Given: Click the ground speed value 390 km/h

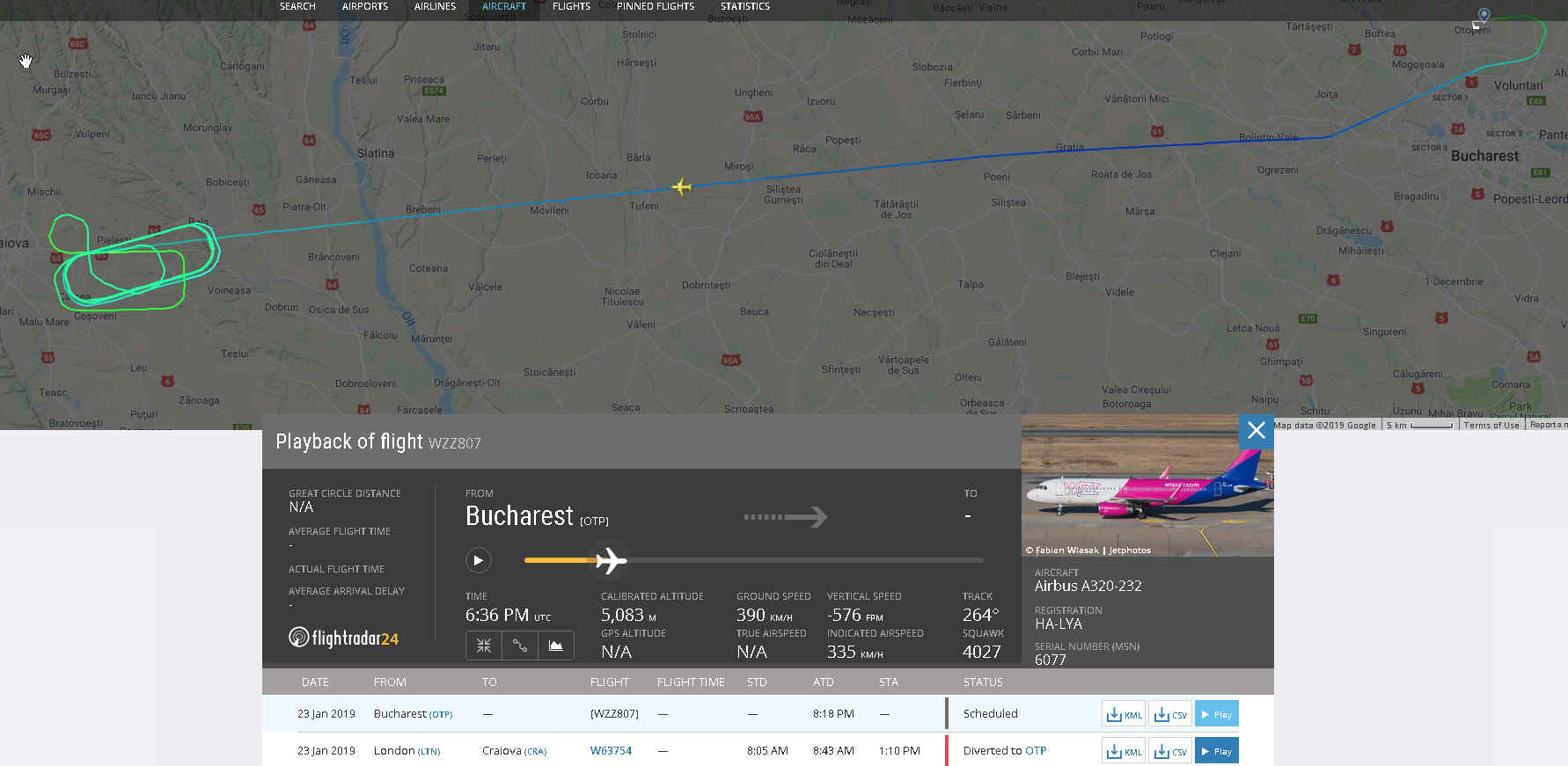Looking at the screenshot, I should pos(765,616).
